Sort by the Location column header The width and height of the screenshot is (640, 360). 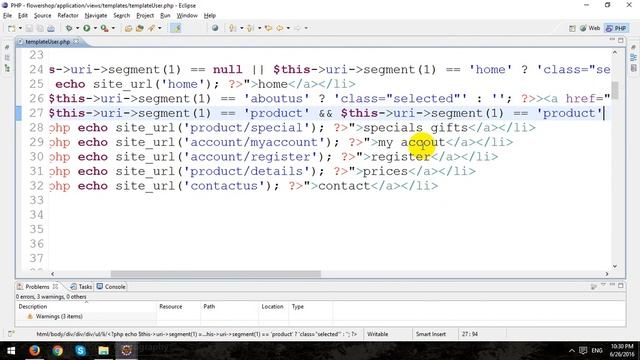273,307
